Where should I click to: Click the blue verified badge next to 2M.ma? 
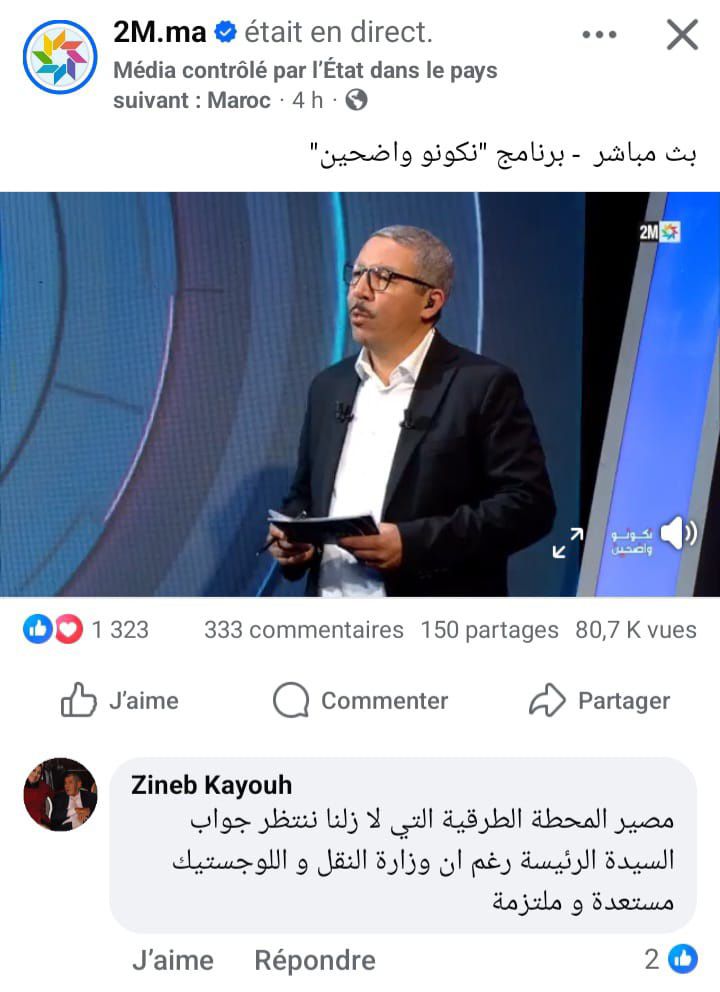click(x=225, y=32)
